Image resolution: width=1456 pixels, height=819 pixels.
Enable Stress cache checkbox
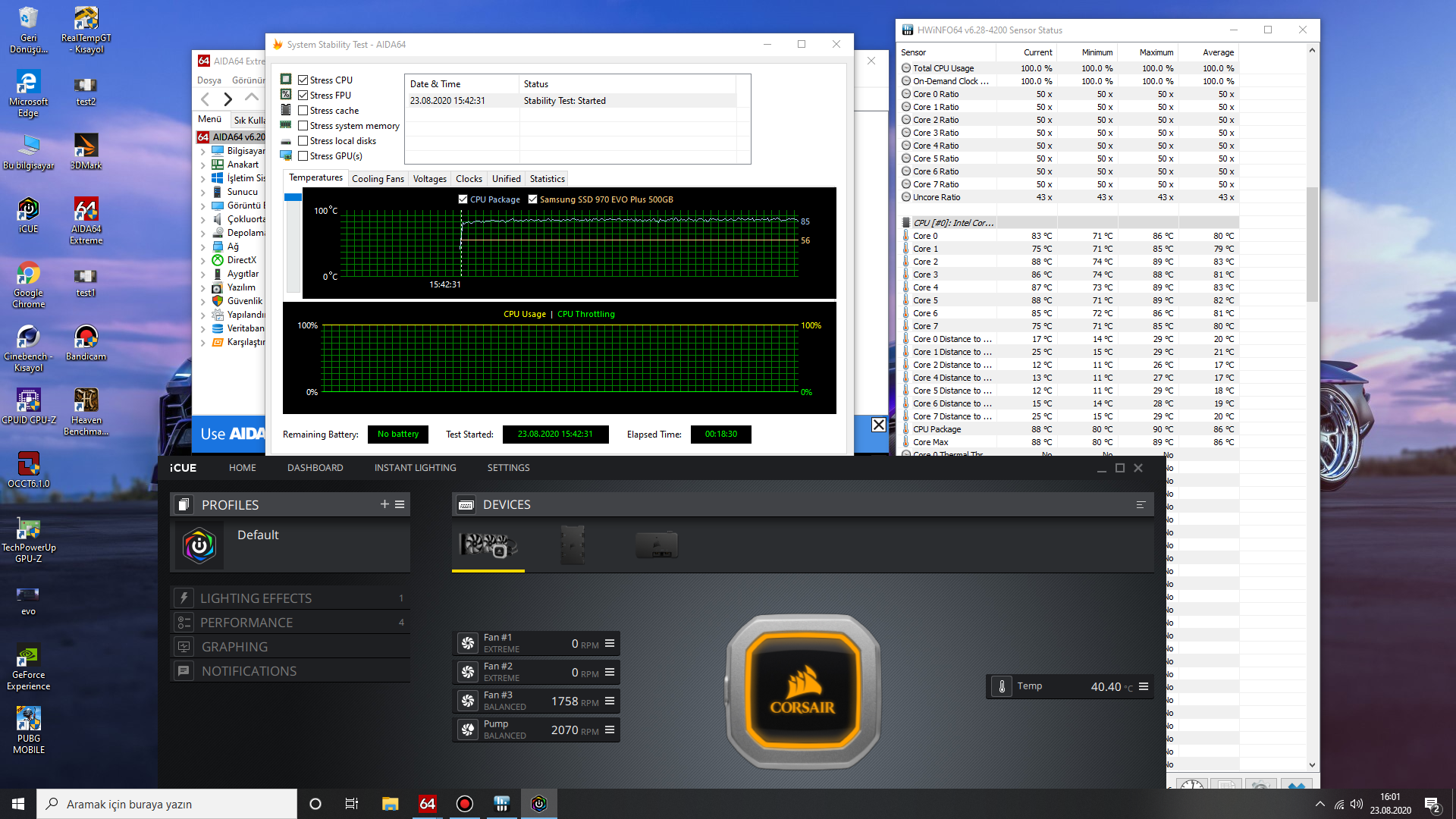pyautogui.click(x=303, y=111)
